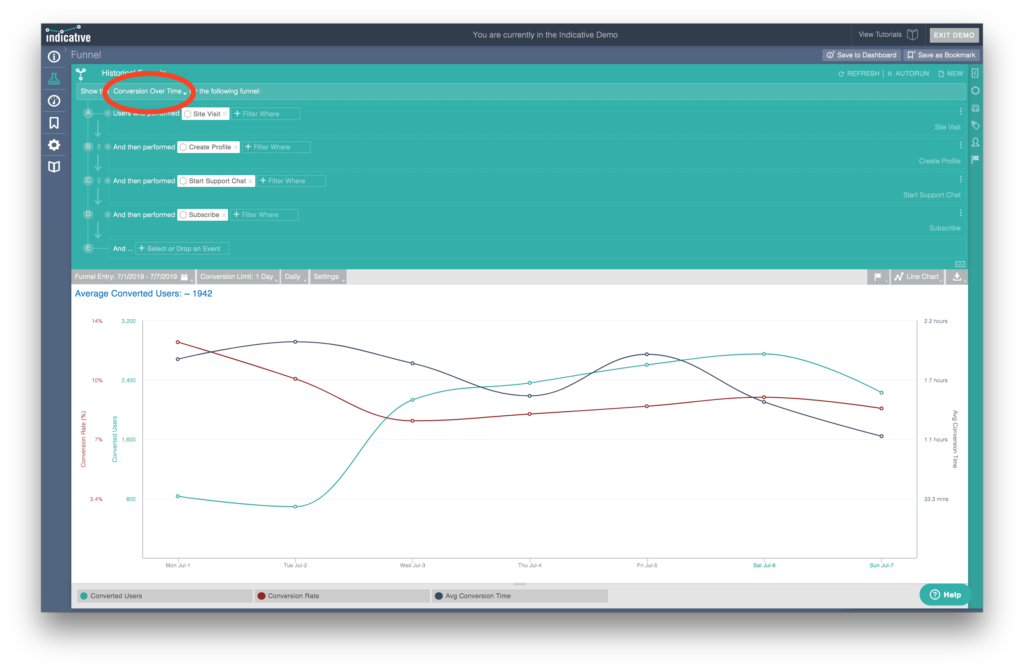Open the user segments group icon in right rail
Screen dimensions: 1024x671
click(x=975, y=108)
